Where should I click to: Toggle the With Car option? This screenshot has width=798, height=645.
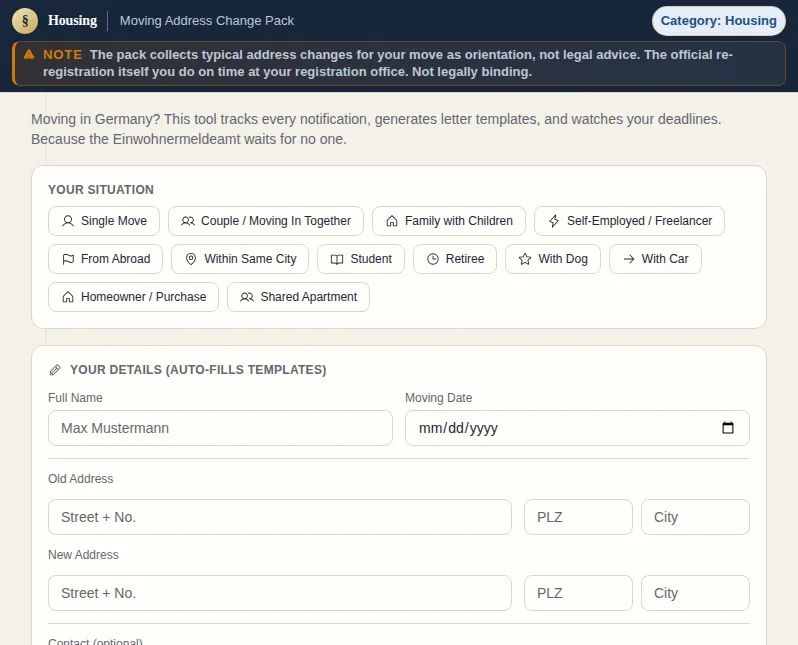pos(655,259)
